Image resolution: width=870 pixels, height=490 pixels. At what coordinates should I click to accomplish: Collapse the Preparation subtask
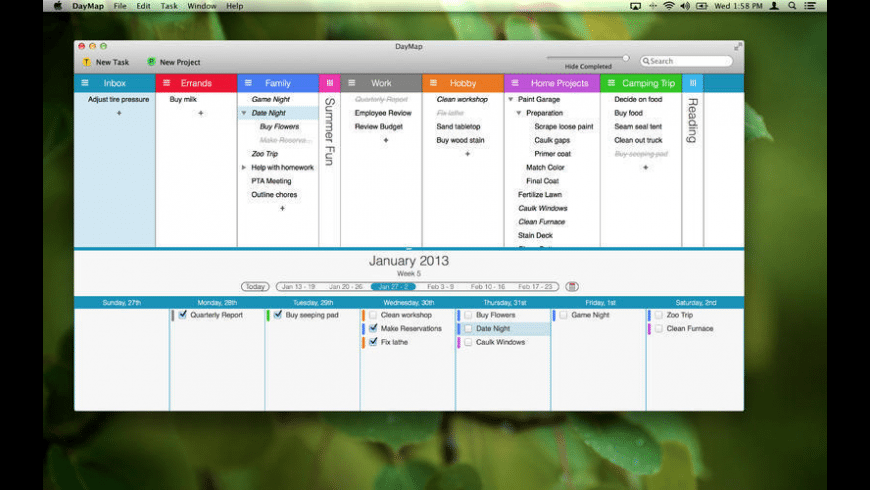pyautogui.click(x=519, y=113)
